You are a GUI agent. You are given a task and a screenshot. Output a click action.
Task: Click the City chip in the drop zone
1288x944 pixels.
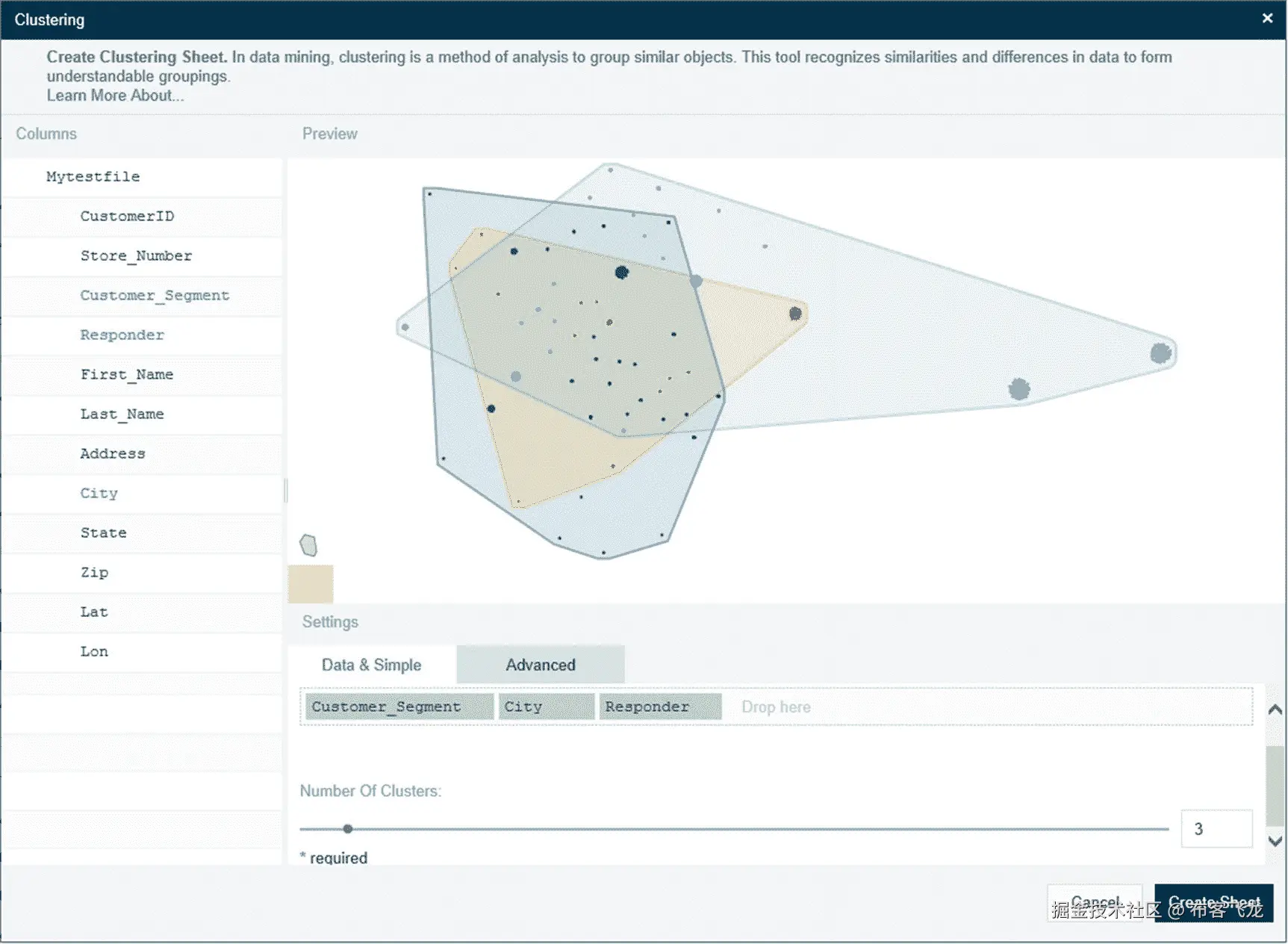[x=546, y=707]
